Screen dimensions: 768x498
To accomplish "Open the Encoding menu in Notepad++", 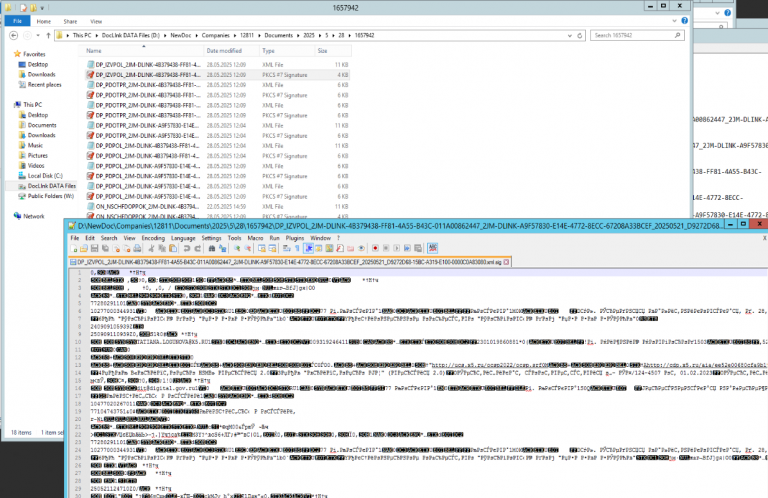I will 153,238.
